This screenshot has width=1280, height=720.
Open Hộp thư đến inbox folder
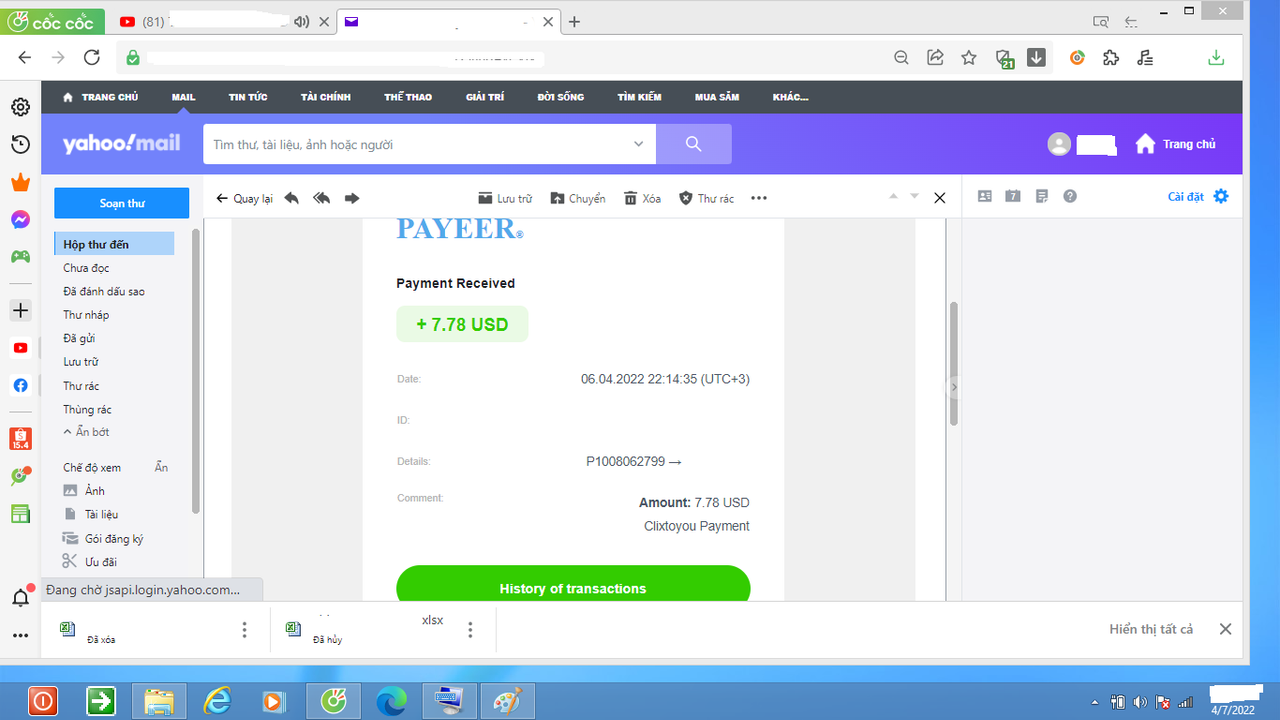coord(114,244)
